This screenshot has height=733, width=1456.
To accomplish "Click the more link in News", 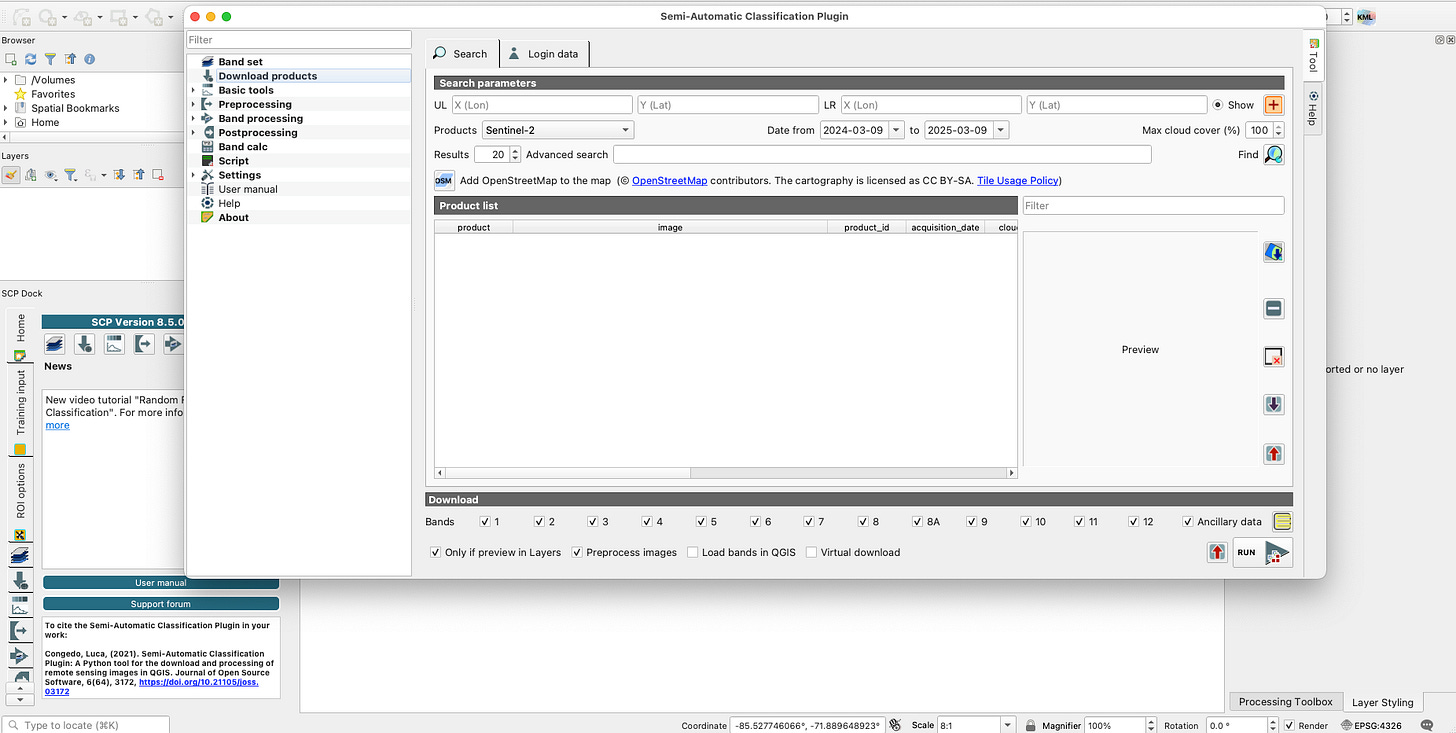I will [58, 425].
